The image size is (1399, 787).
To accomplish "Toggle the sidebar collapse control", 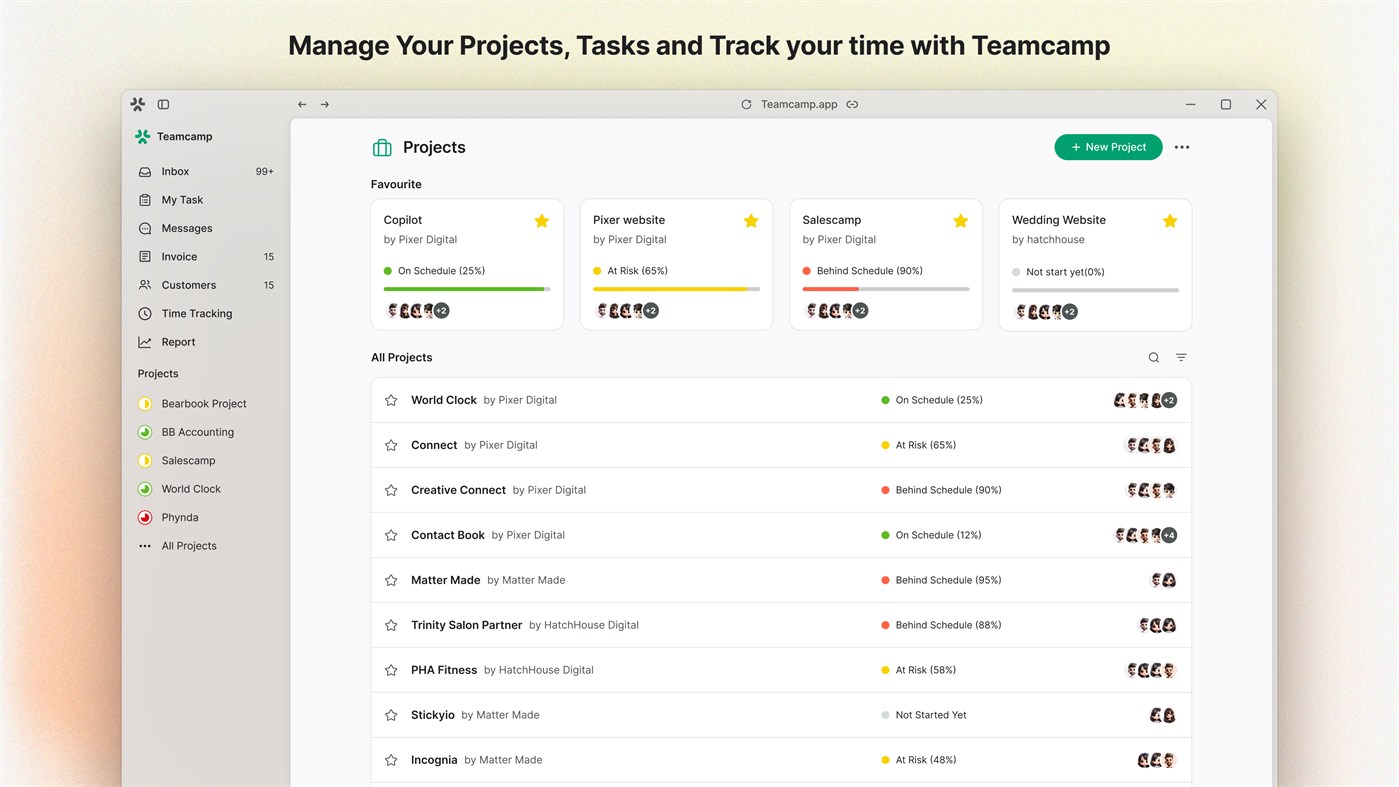I will point(163,103).
